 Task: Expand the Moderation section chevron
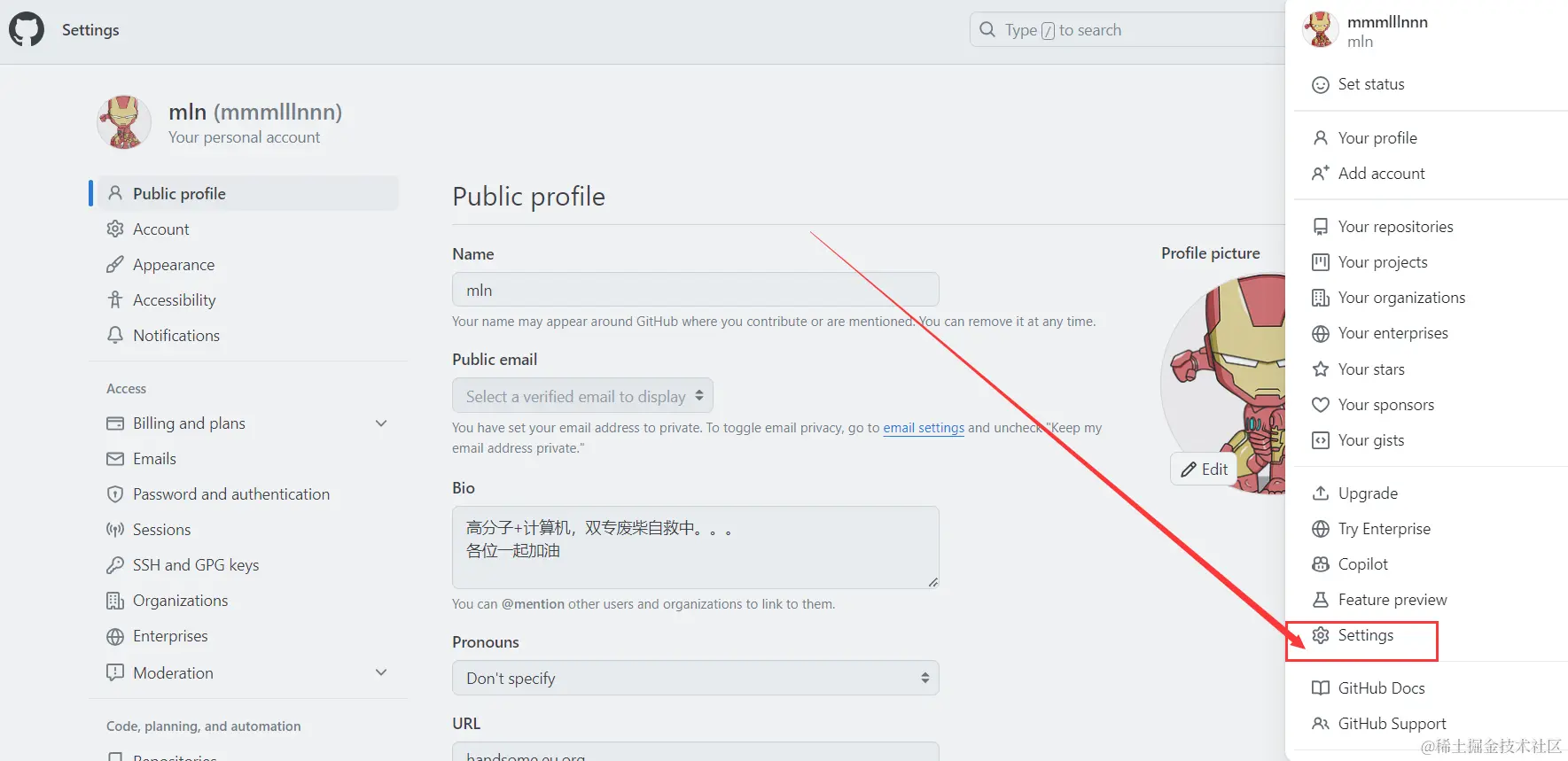click(381, 672)
